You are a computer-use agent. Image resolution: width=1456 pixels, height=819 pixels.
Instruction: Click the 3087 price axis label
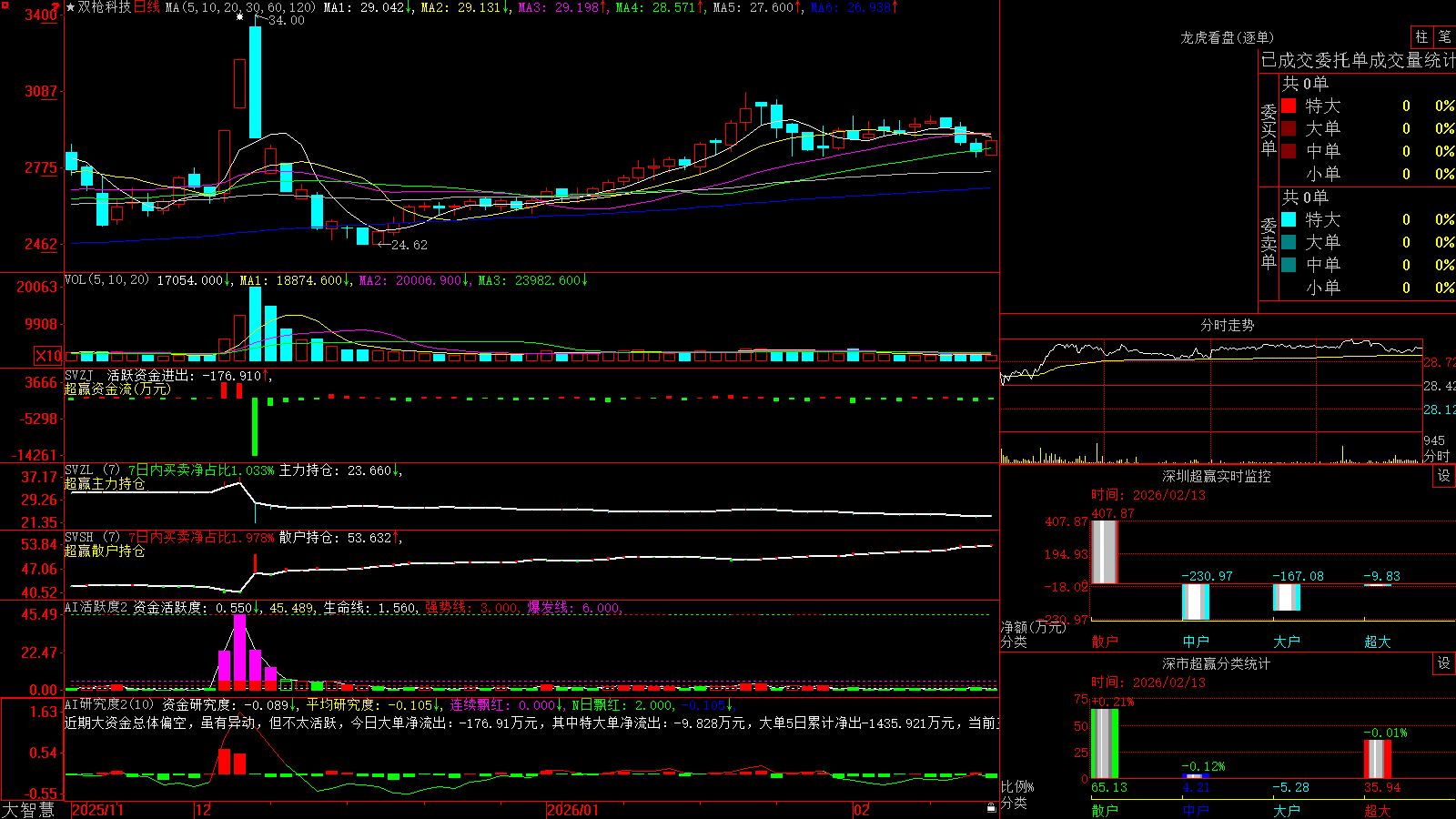[41, 91]
